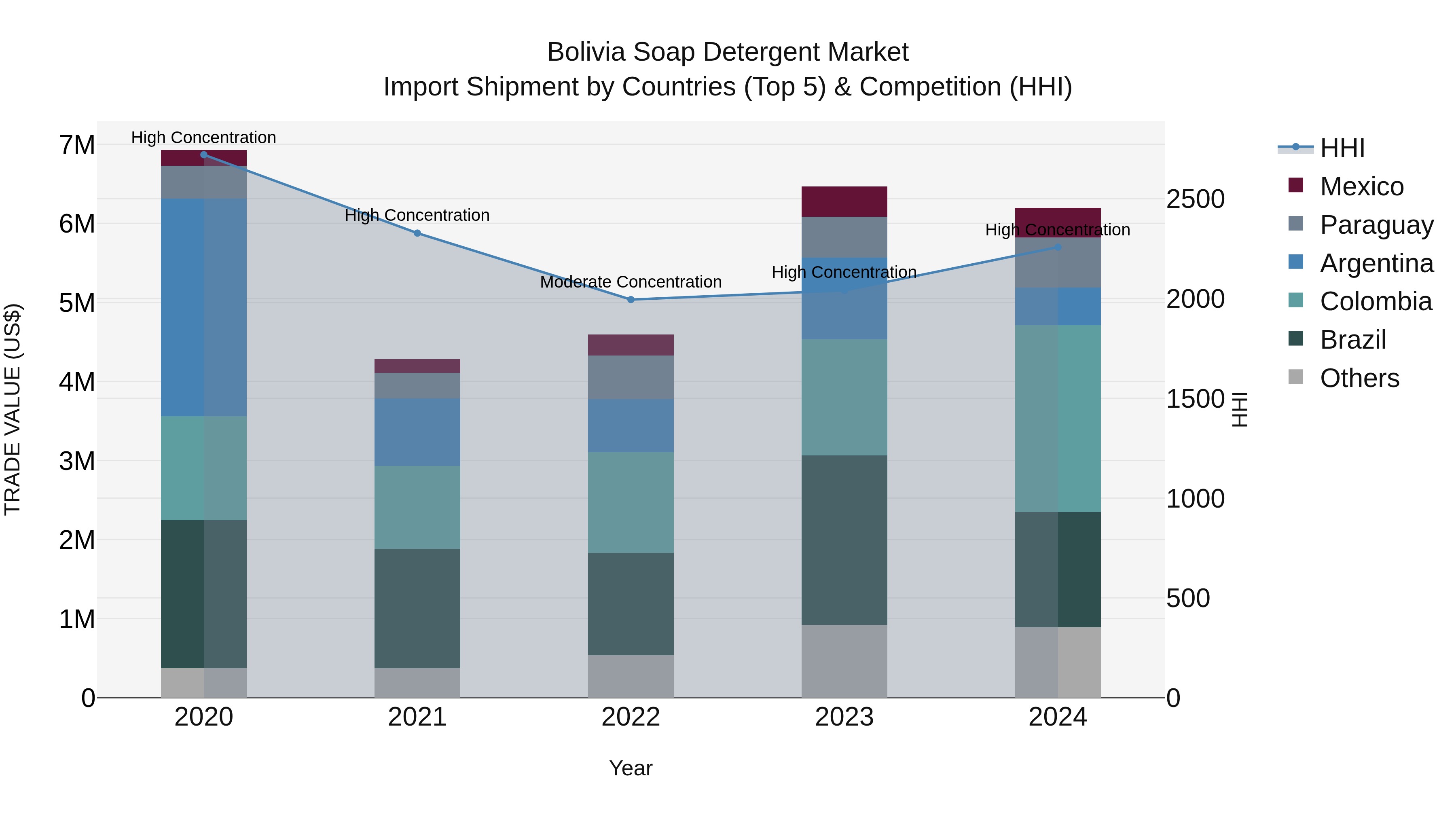Click the 2021 Brazil bar segment
Viewport: 1456px width, 819px height.
417,608
